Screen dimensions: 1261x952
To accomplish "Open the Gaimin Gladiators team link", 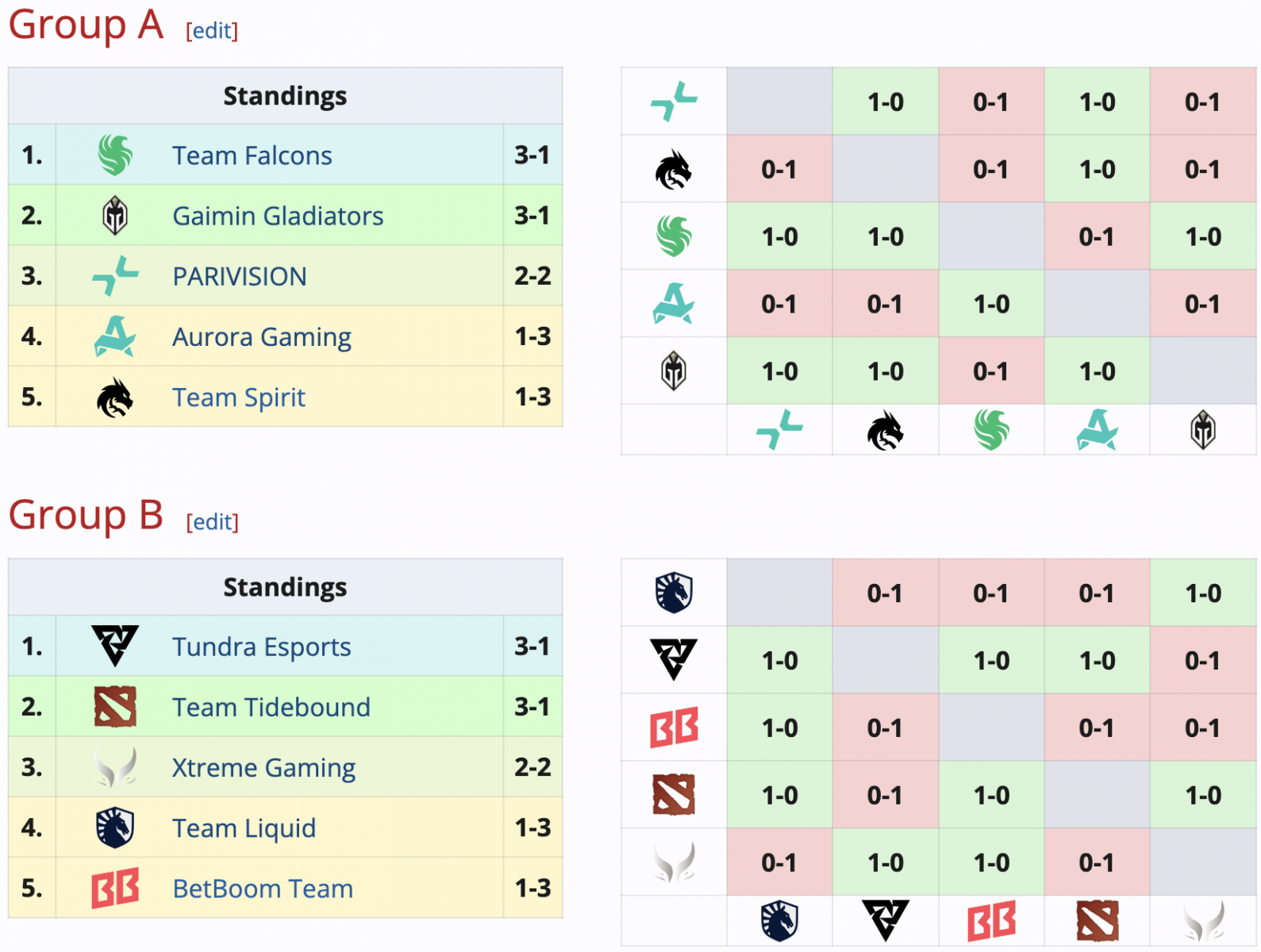I will (278, 216).
